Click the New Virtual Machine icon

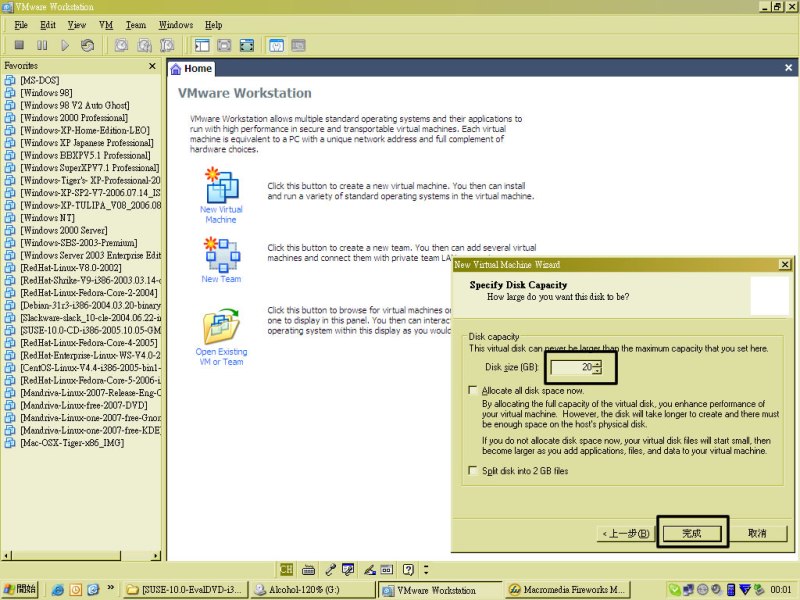tap(221, 185)
